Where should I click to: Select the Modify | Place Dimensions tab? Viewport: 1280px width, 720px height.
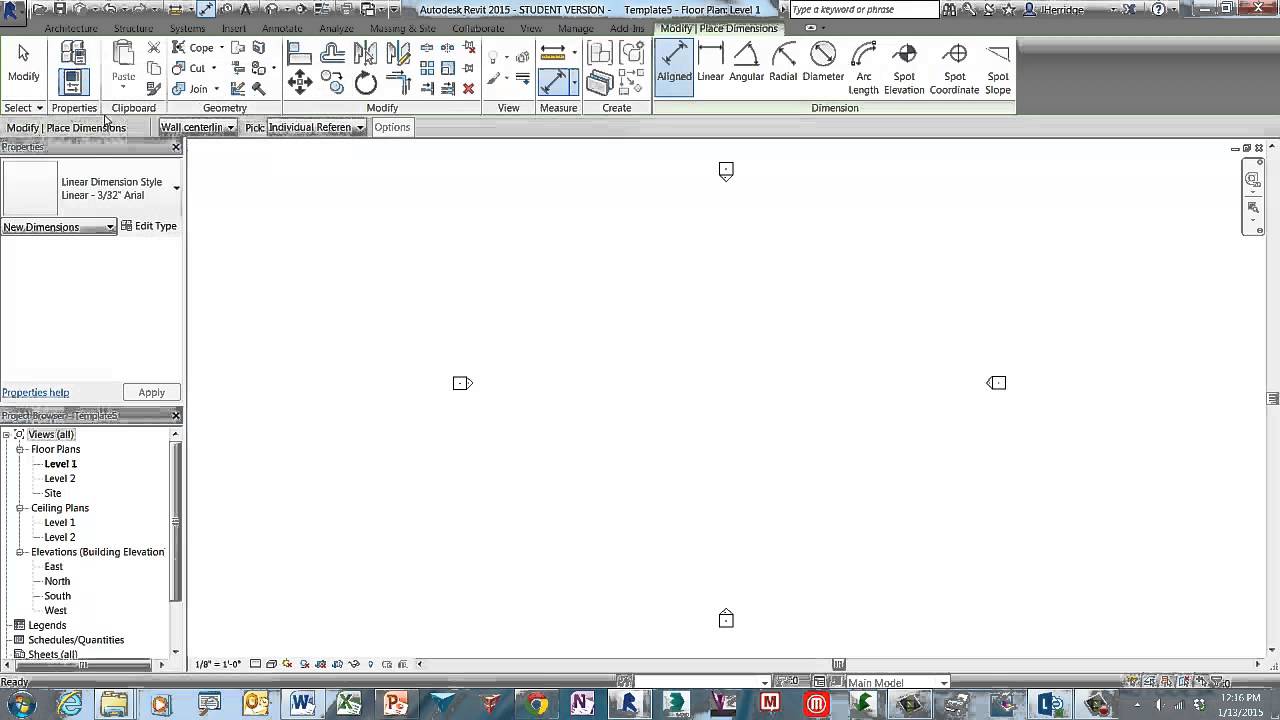[x=719, y=28]
